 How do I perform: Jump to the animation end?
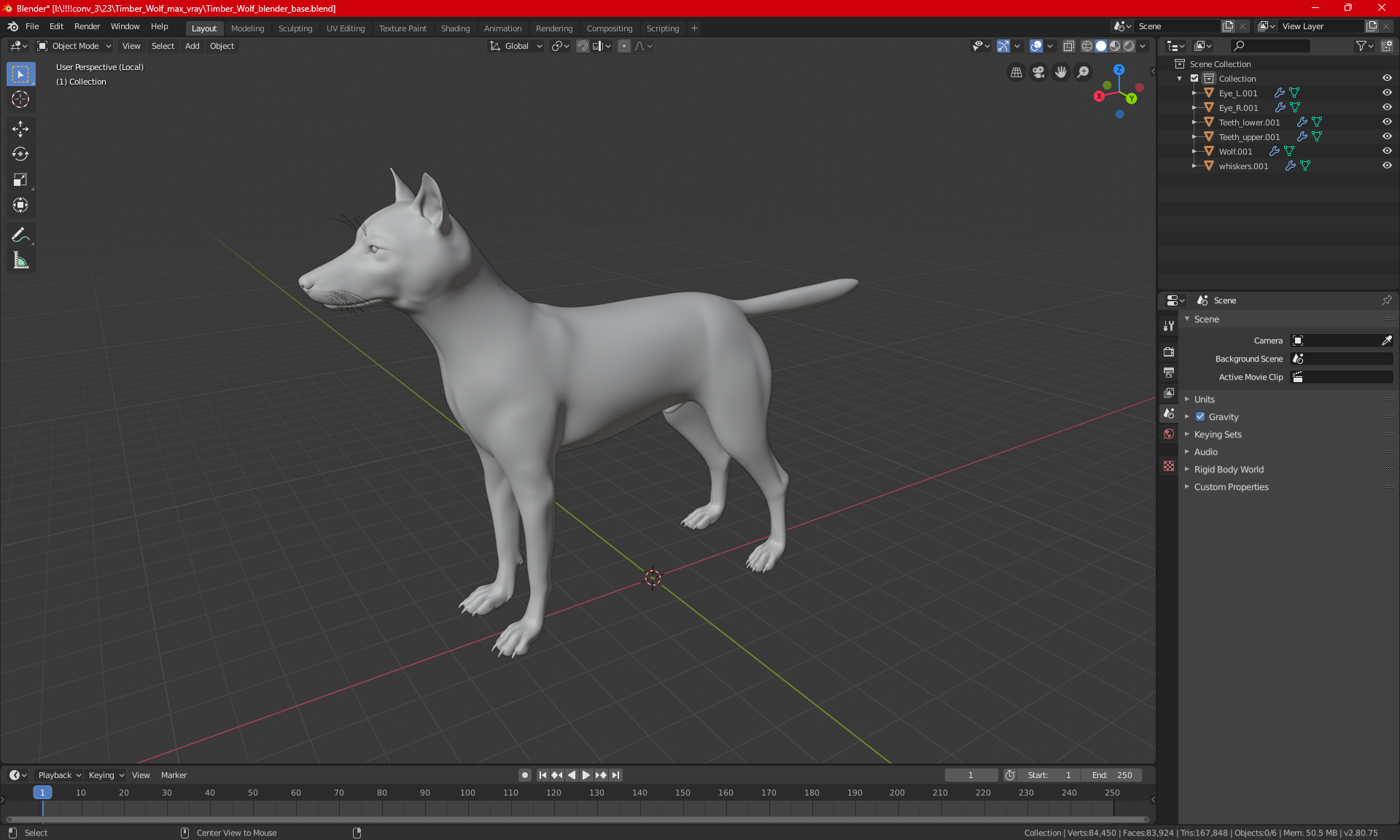616,775
